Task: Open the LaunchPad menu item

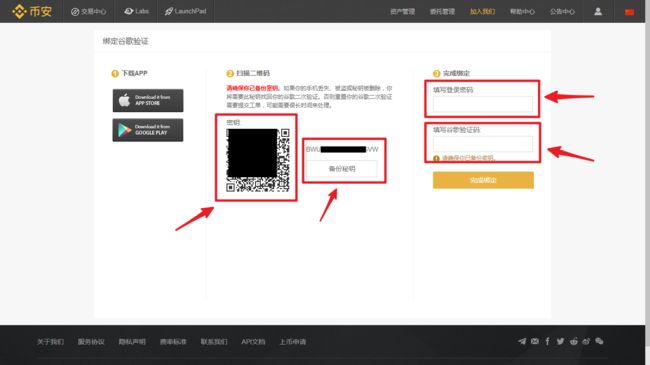Action: (185, 11)
